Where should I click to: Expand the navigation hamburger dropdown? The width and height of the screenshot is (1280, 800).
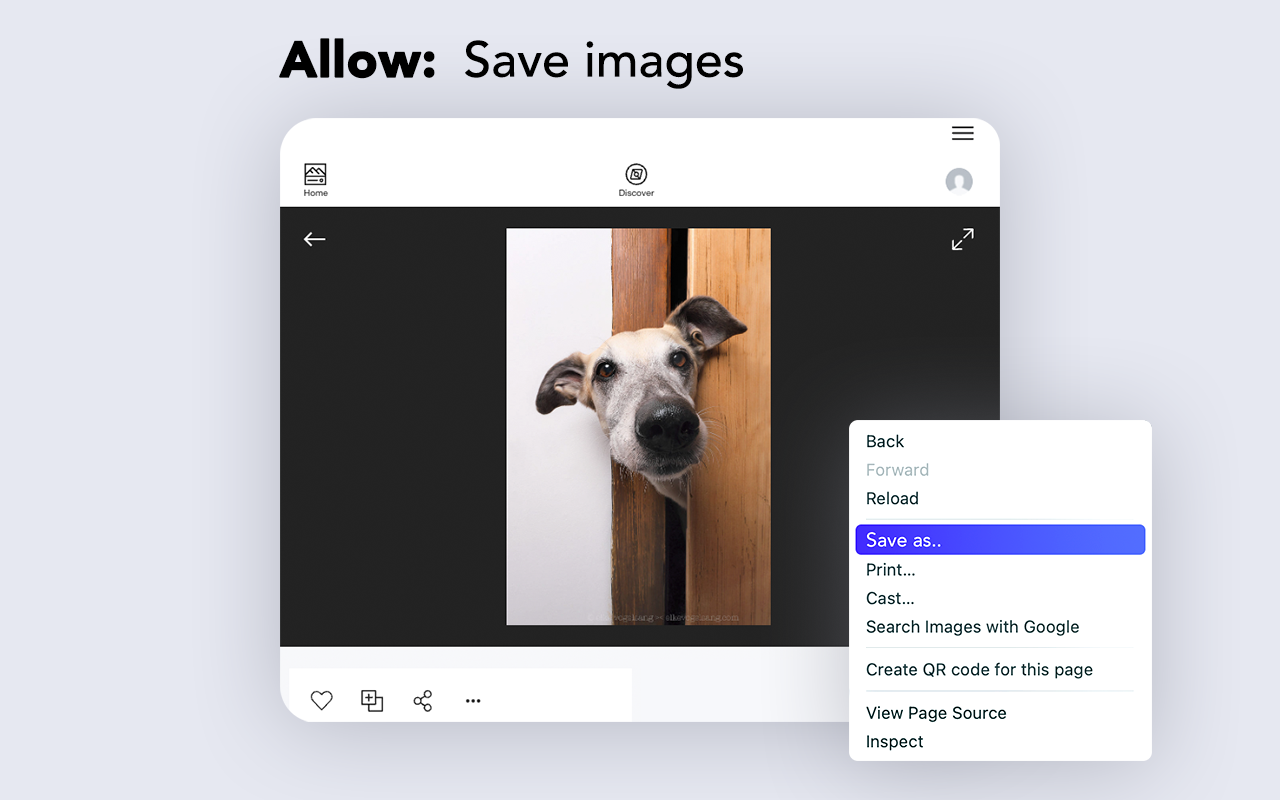pyautogui.click(x=962, y=133)
